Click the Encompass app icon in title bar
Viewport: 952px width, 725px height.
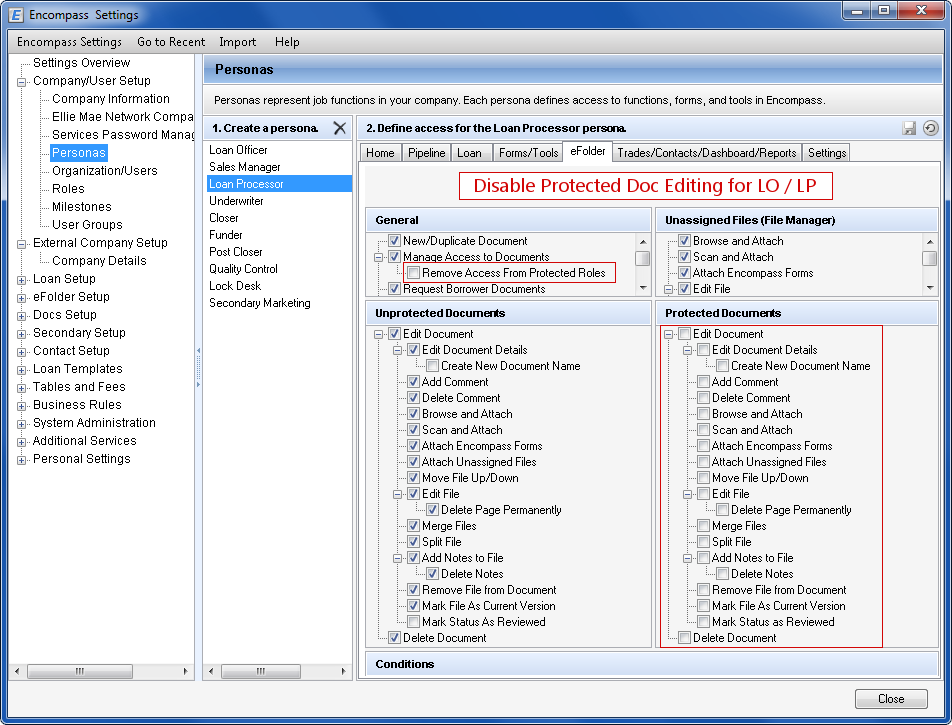click(x=16, y=15)
